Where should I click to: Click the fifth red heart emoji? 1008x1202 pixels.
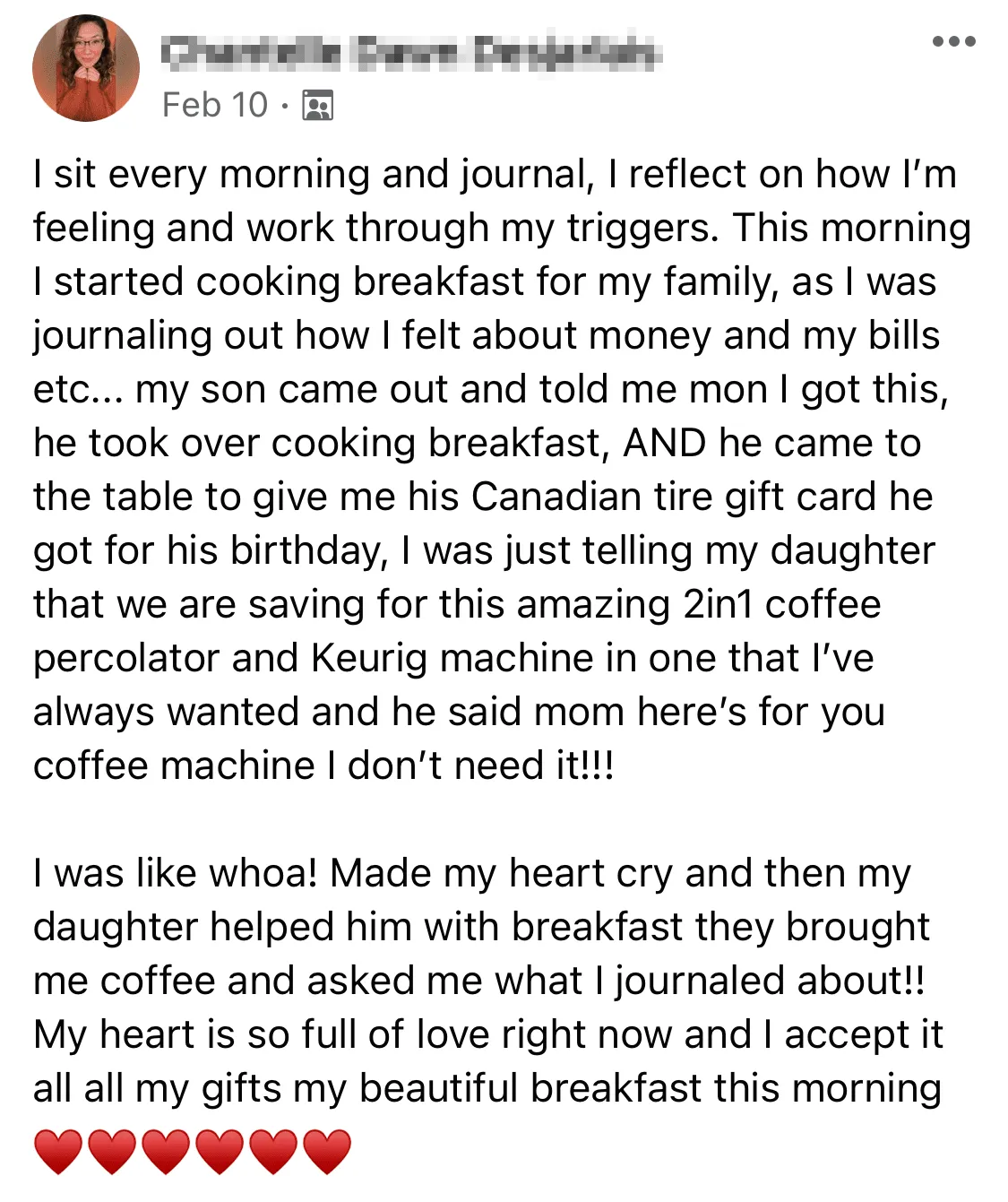point(273,1151)
